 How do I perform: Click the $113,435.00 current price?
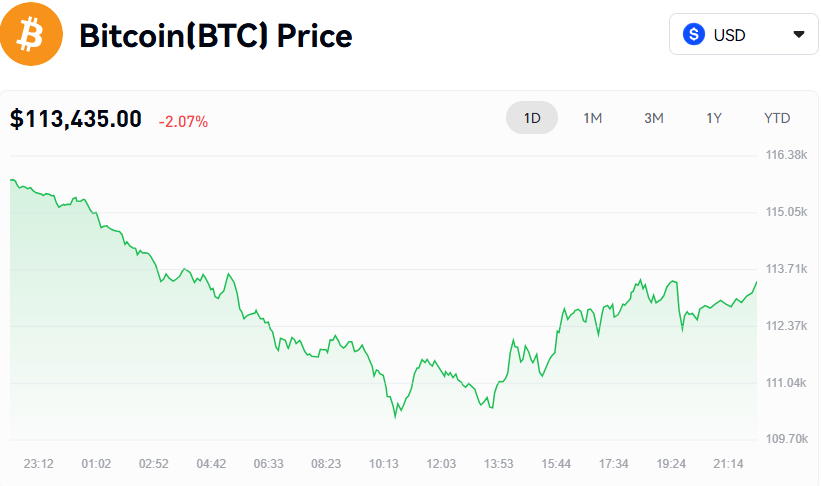pyautogui.click(x=76, y=119)
